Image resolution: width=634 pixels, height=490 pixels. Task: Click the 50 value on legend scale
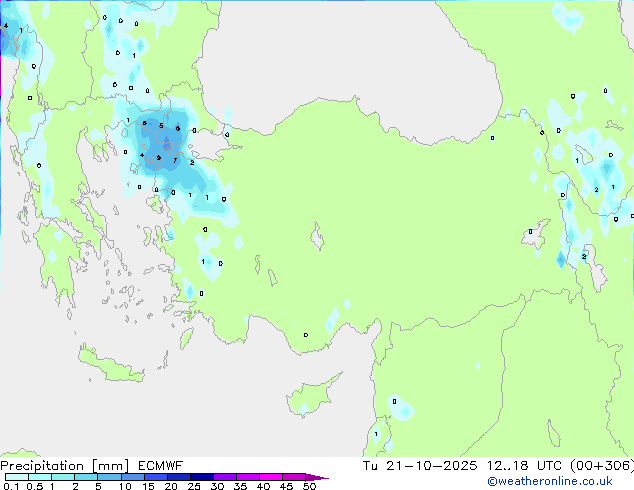(x=310, y=487)
